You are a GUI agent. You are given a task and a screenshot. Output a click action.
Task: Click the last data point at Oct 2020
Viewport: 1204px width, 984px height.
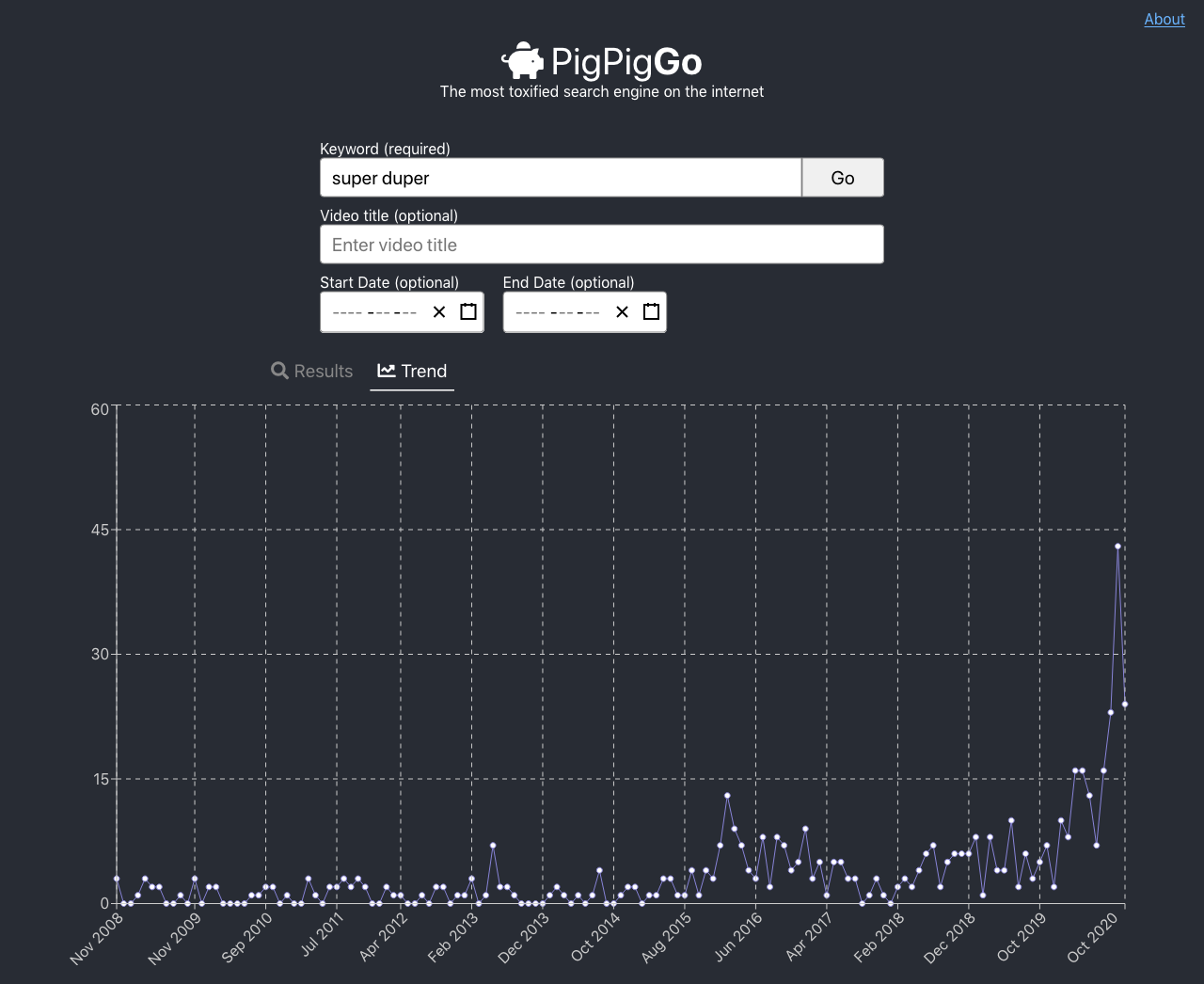click(1125, 705)
